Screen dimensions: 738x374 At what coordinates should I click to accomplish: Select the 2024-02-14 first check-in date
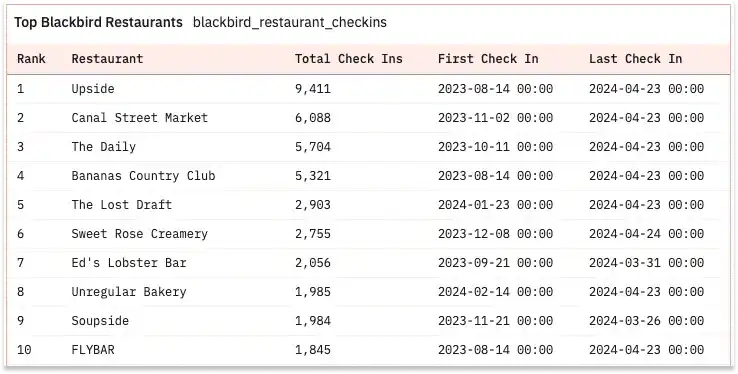click(x=495, y=292)
